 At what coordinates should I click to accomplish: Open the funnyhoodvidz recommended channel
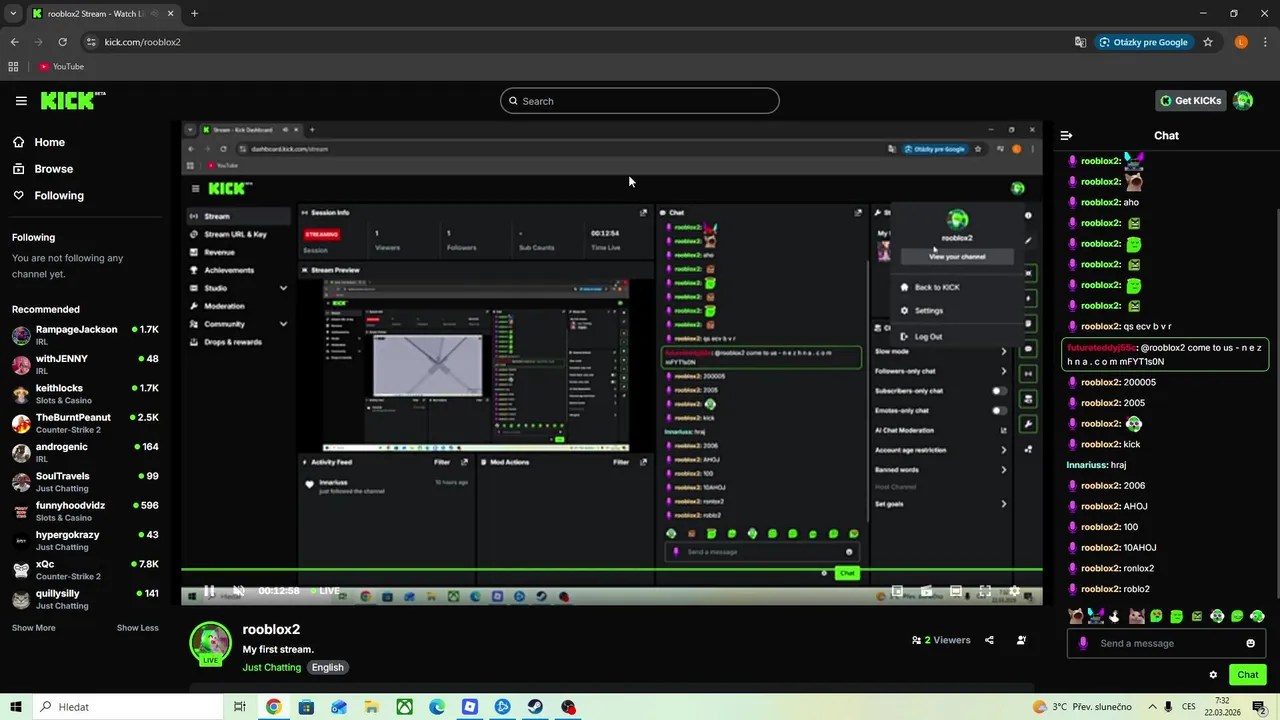point(85,511)
